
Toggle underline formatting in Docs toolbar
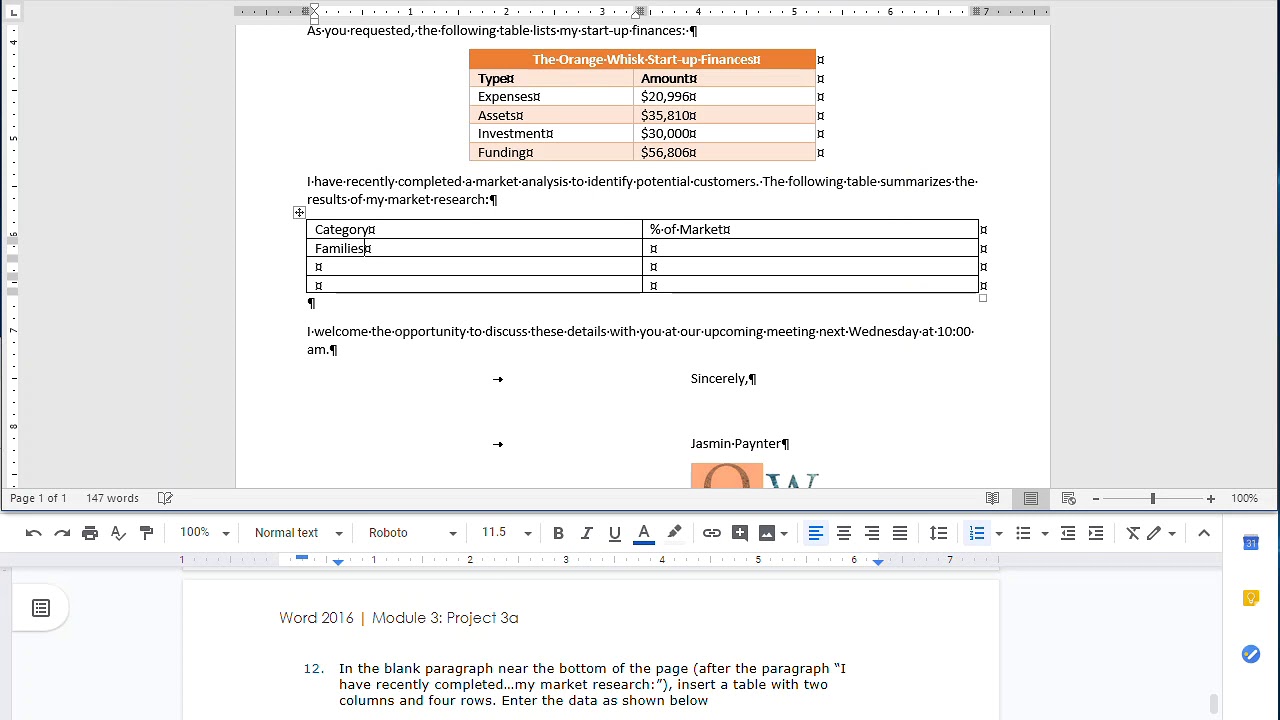click(x=615, y=533)
